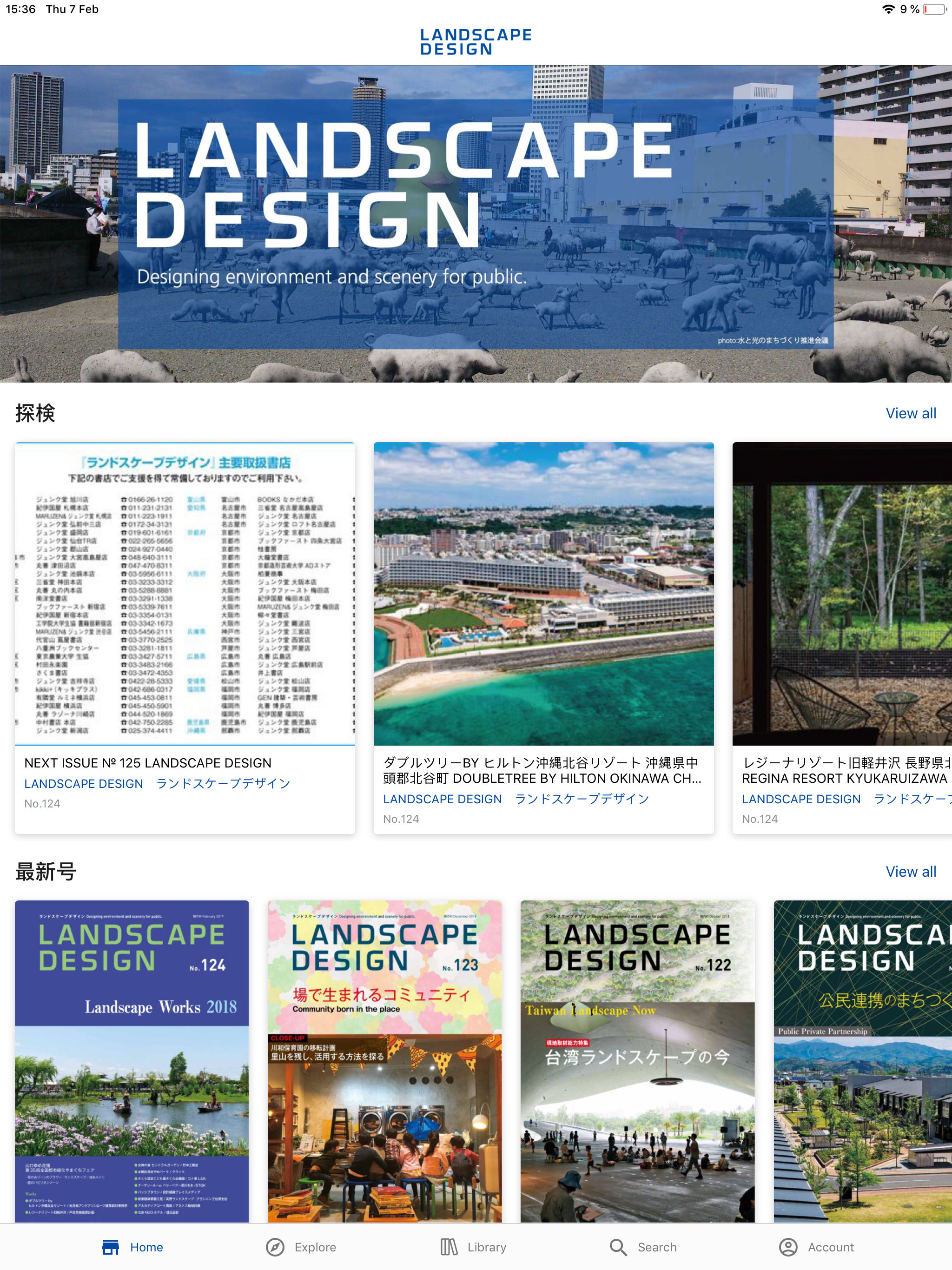Tap the Landscape Design header logo

tap(476, 42)
